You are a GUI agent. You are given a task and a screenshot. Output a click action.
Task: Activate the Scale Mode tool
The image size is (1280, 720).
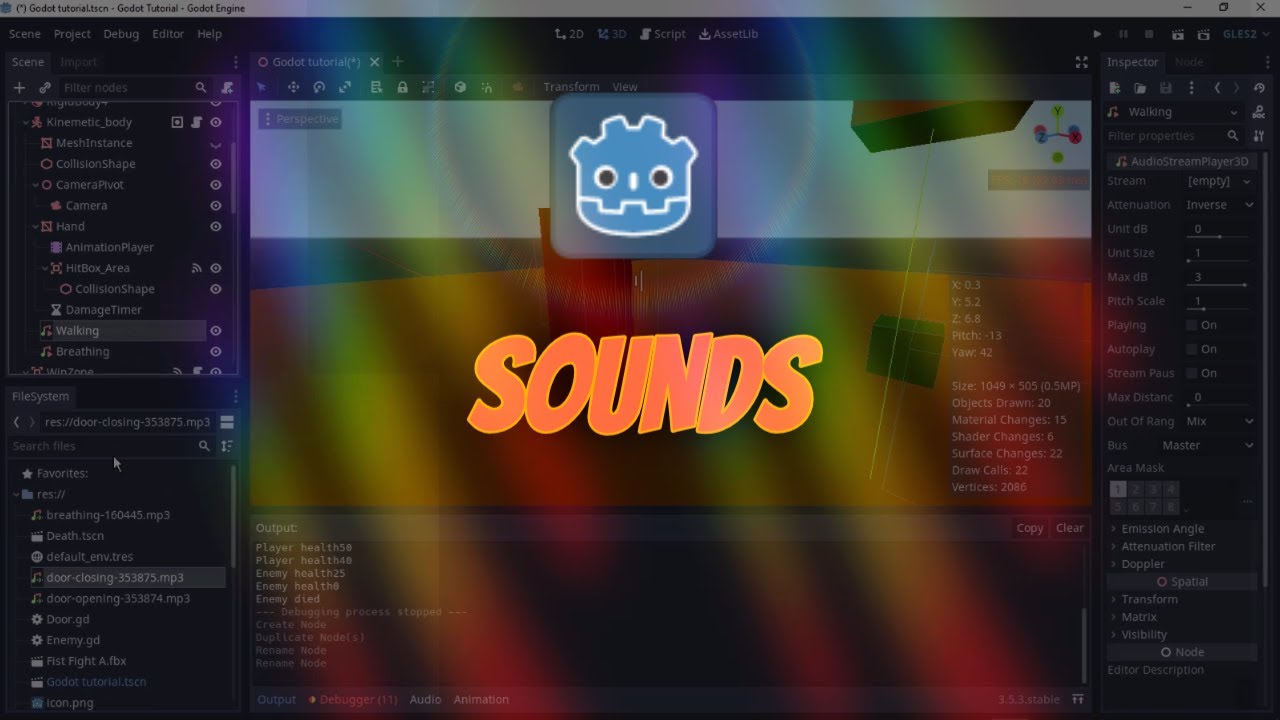pyautogui.click(x=345, y=87)
